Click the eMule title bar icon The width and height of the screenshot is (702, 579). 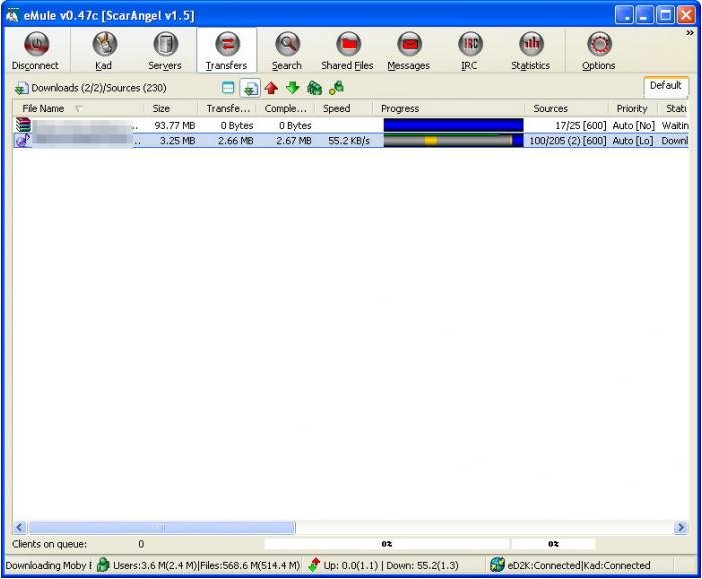coord(13,15)
